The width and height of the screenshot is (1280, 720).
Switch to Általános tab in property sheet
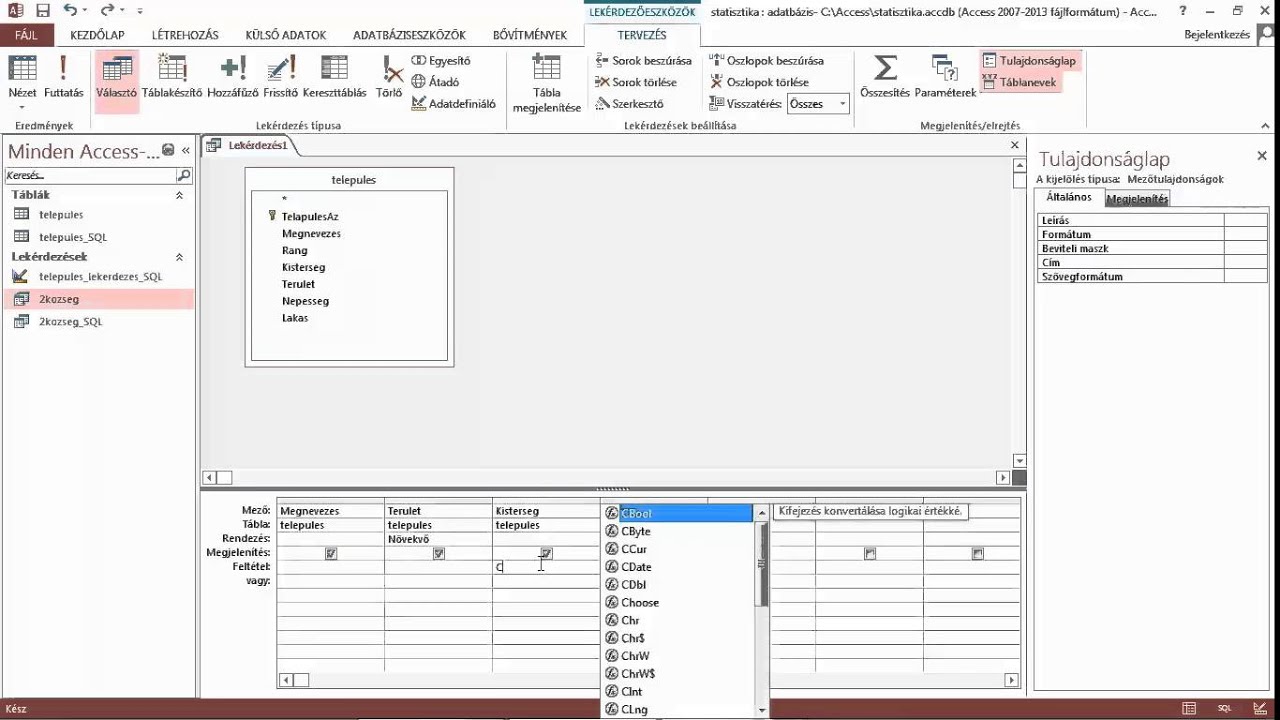coord(1069,197)
